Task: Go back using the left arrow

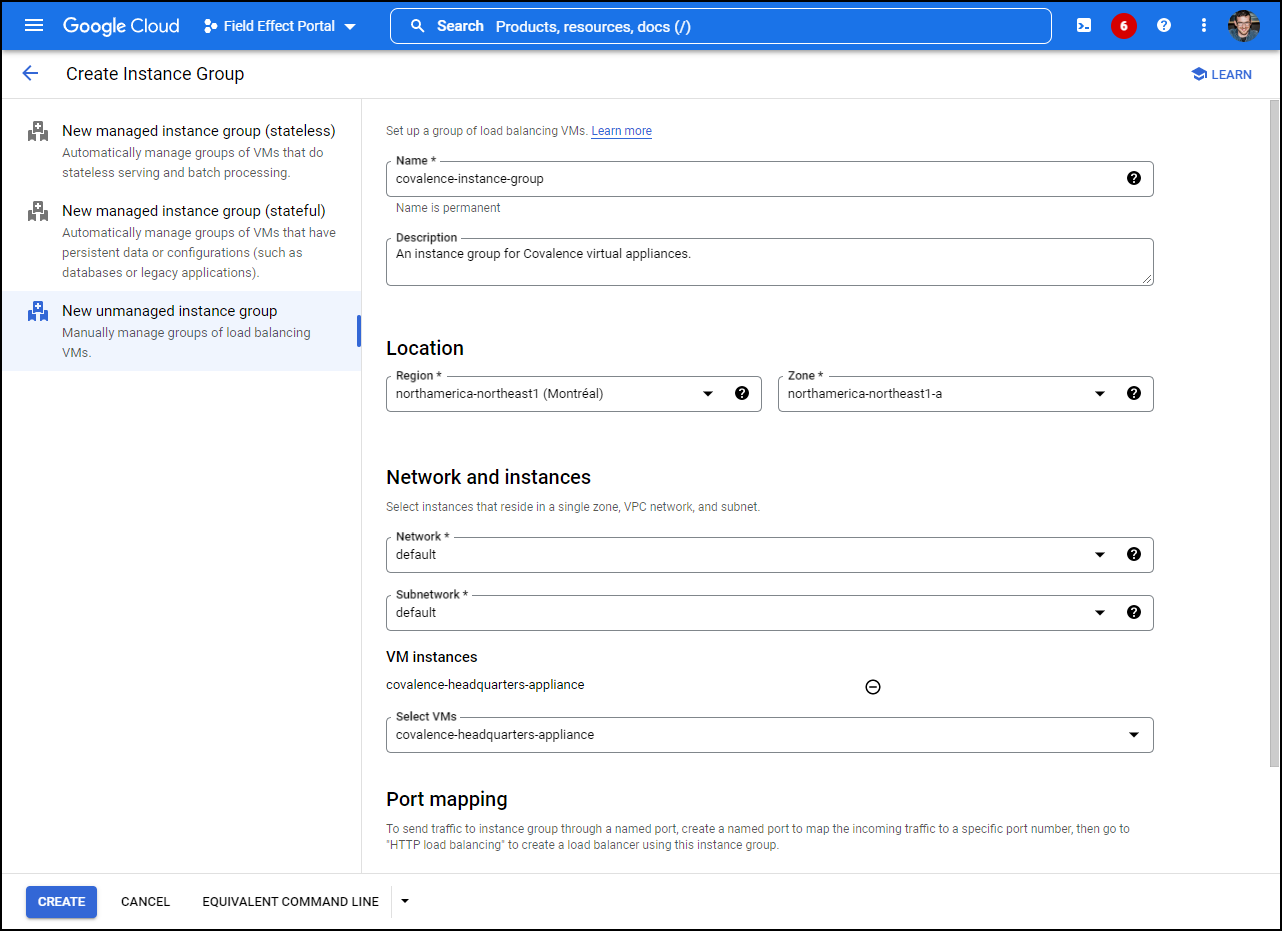Action: (x=30, y=73)
